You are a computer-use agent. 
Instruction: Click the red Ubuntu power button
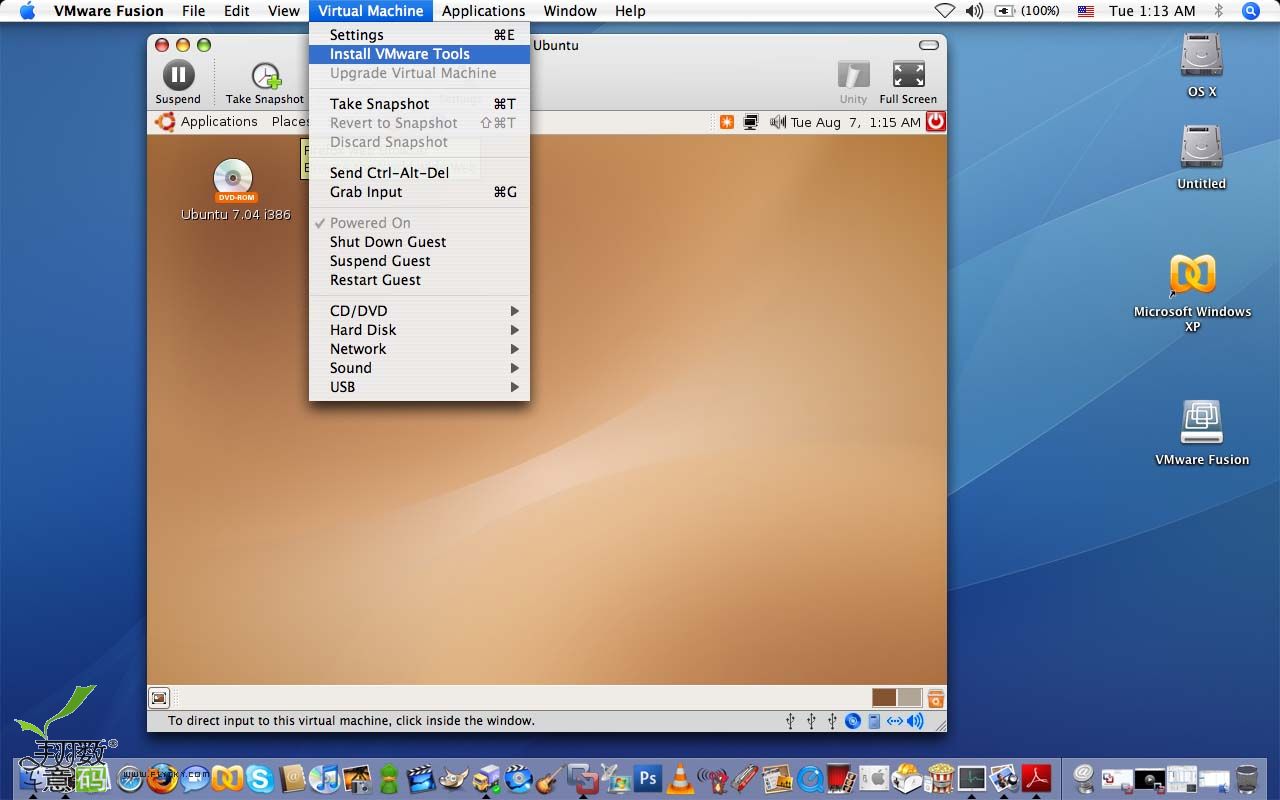935,122
